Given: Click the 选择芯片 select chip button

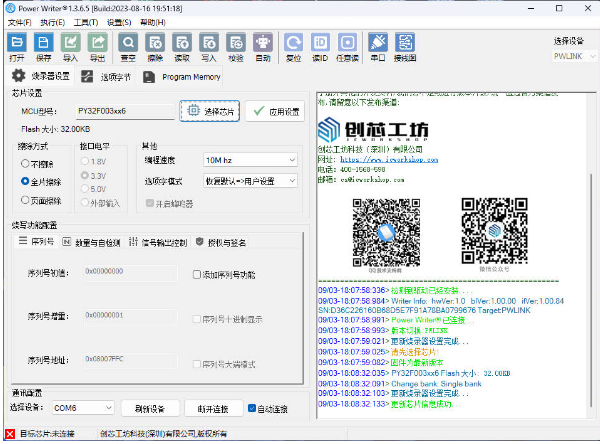Looking at the screenshot, I should click(x=210, y=111).
